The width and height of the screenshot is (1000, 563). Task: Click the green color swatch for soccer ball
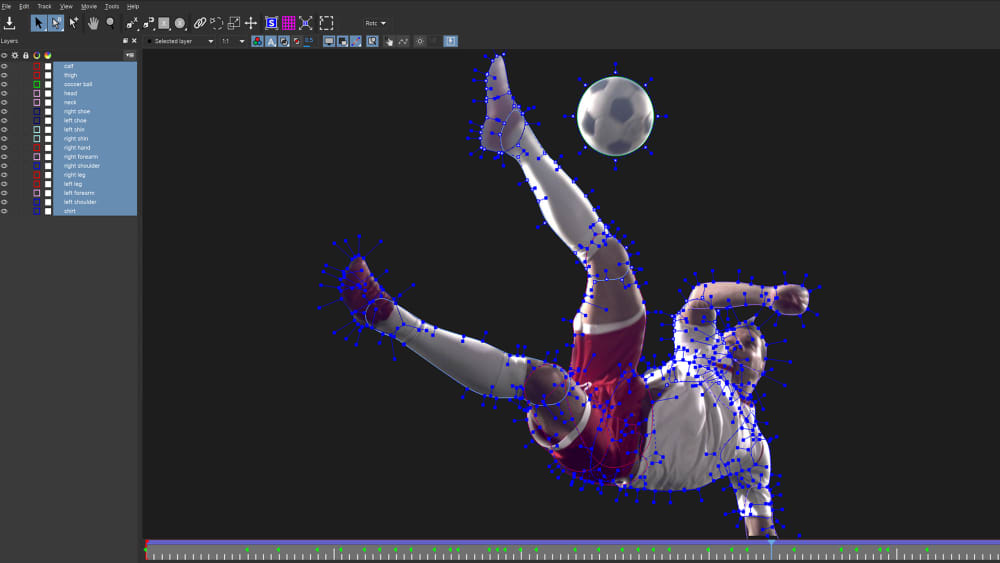(x=37, y=84)
